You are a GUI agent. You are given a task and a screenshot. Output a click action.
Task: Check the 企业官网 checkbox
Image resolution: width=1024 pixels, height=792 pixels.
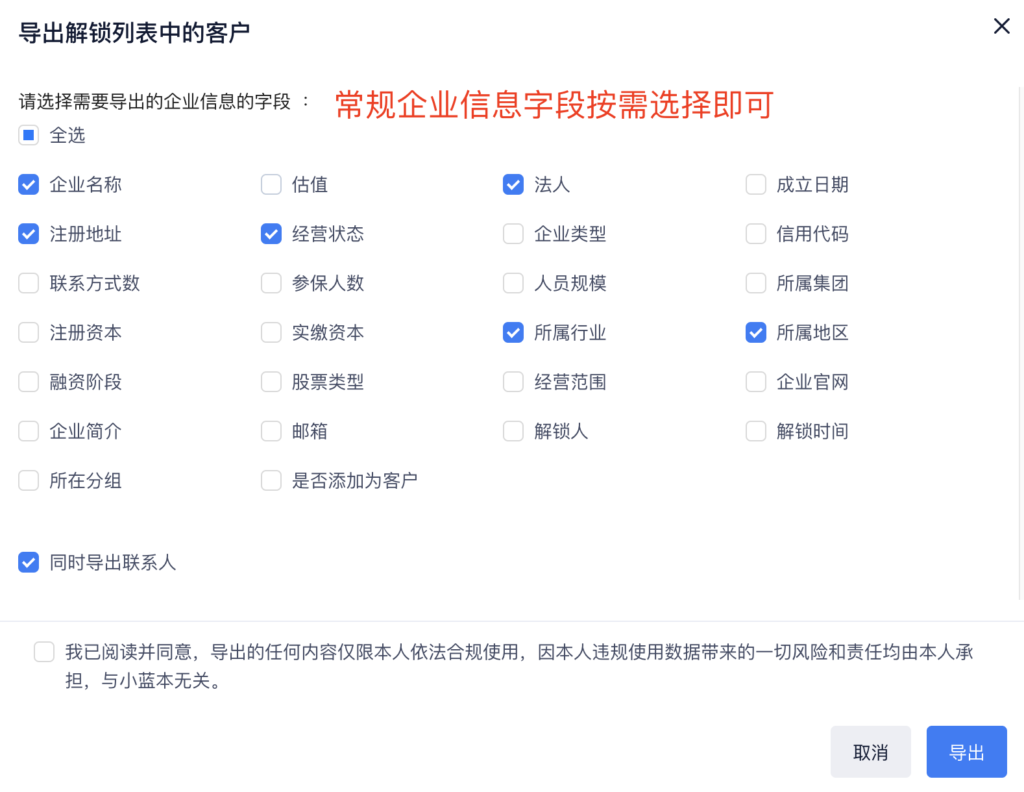pyautogui.click(x=756, y=382)
